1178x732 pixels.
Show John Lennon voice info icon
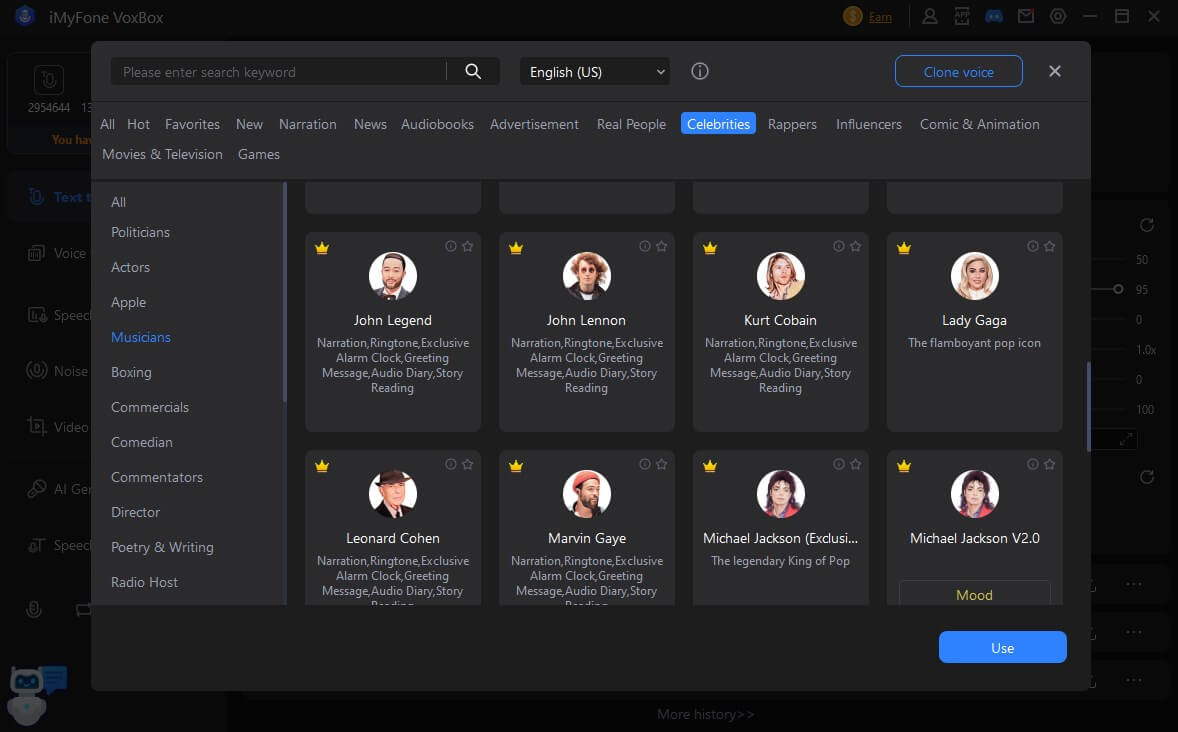(x=645, y=246)
